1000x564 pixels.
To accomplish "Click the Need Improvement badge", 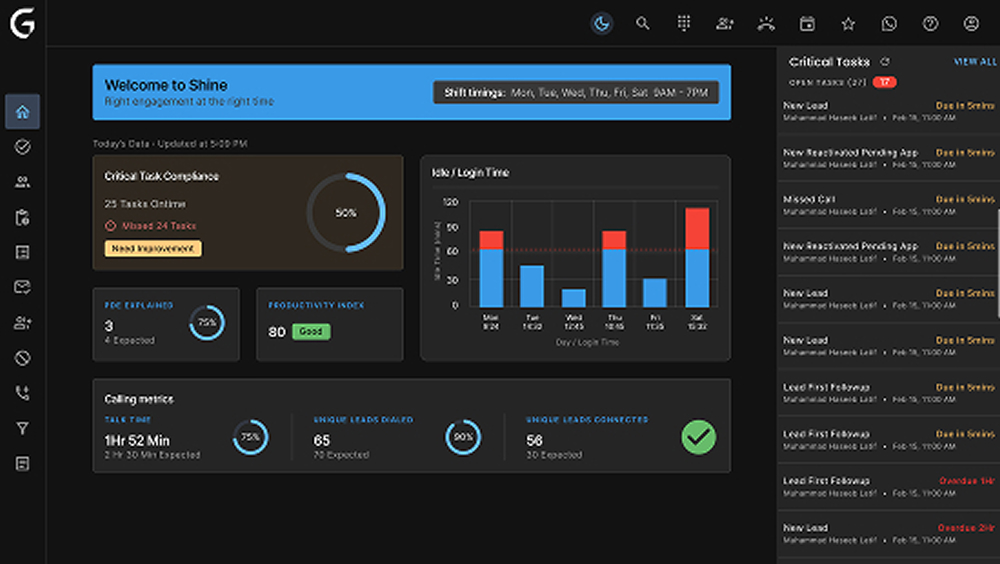I will [153, 248].
